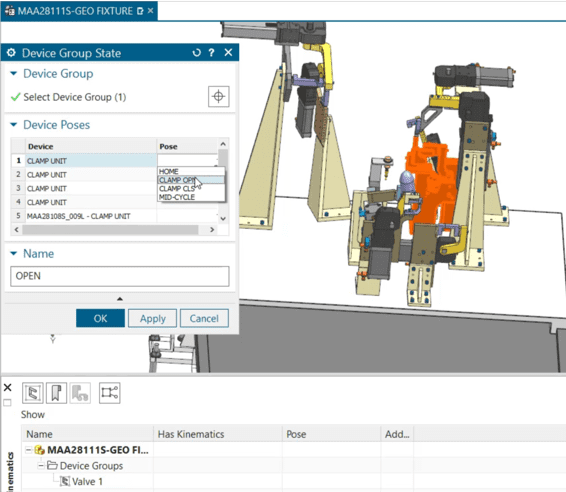Click the horizontal scrollbar thumb in poses table
Image resolution: width=566 pixels, height=492 pixels.
(x=110, y=230)
